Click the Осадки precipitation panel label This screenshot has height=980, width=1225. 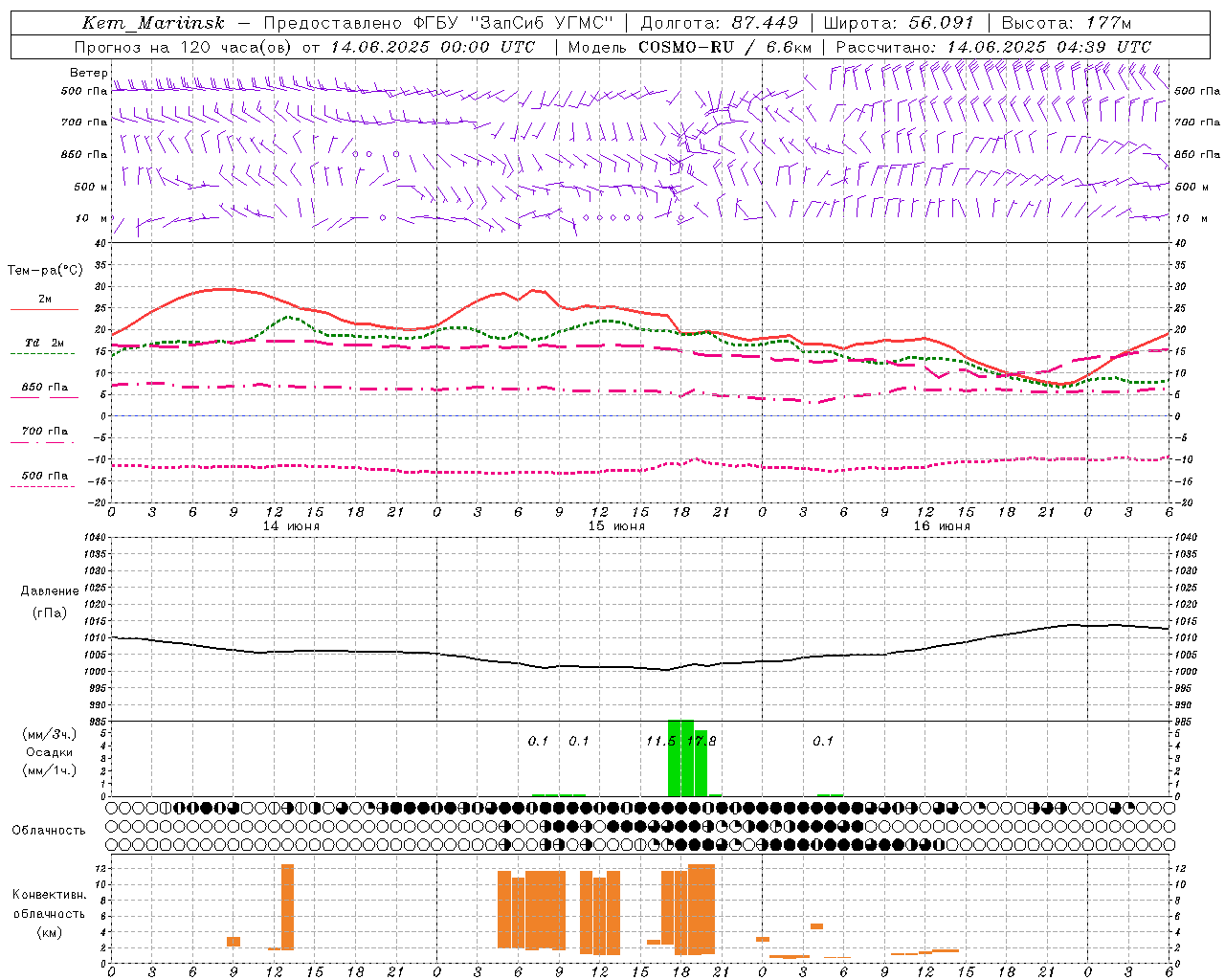[x=49, y=752]
